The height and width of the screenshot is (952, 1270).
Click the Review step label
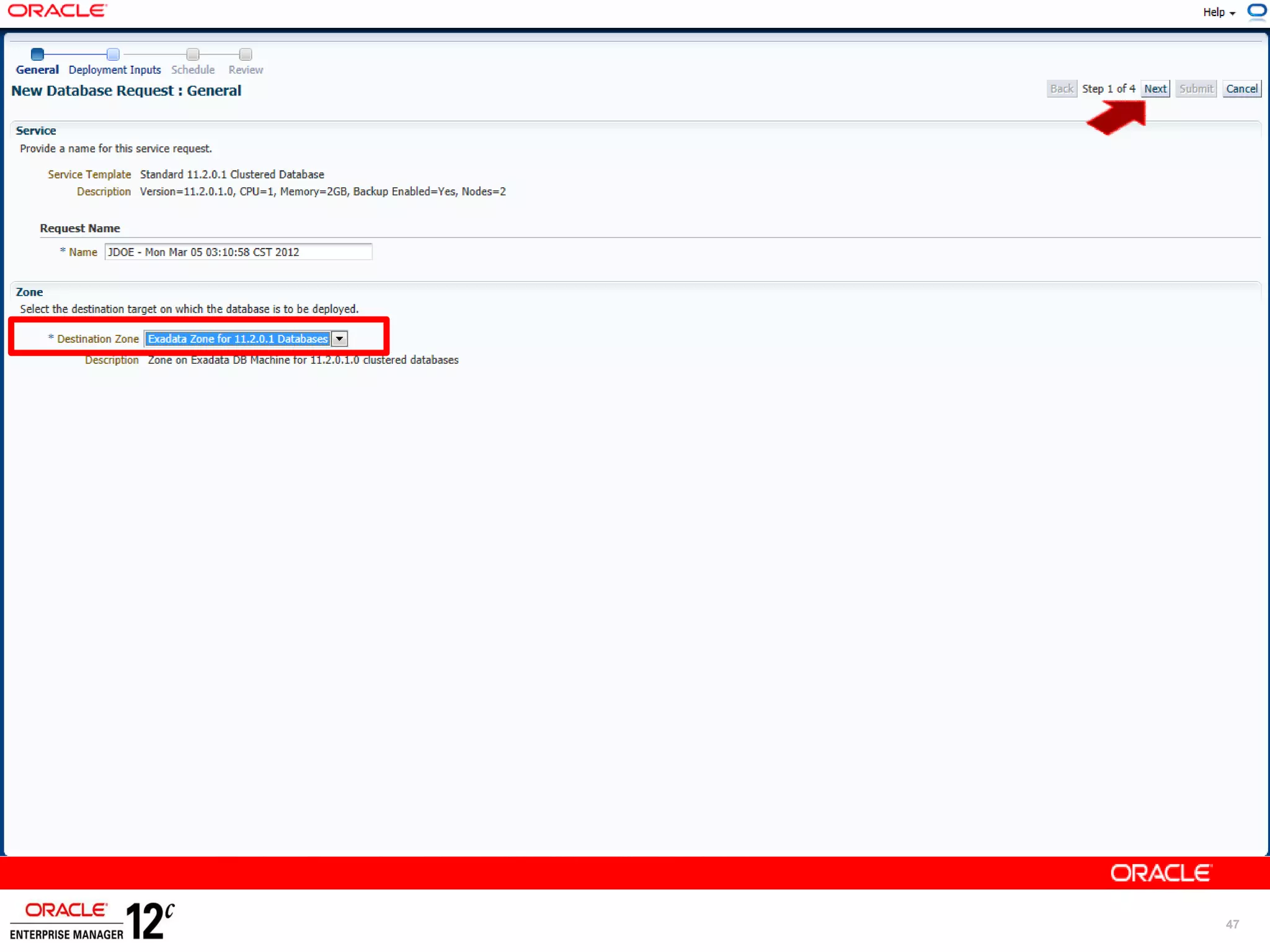point(246,70)
